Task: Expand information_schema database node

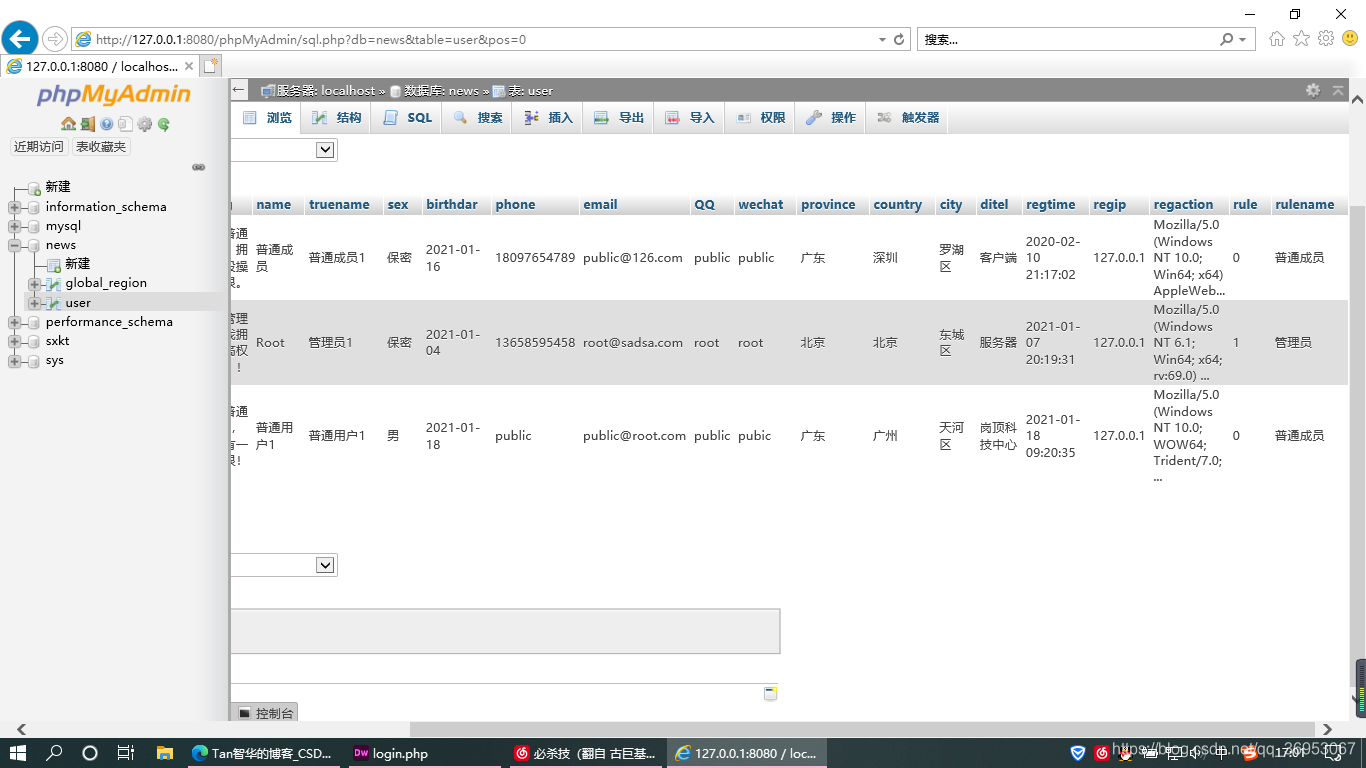Action: pyautogui.click(x=15, y=208)
